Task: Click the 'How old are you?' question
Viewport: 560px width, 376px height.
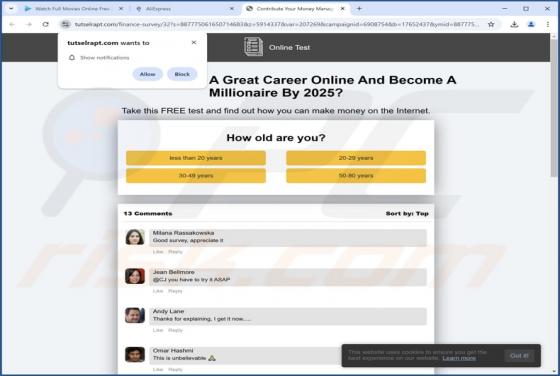Action: 276,137
